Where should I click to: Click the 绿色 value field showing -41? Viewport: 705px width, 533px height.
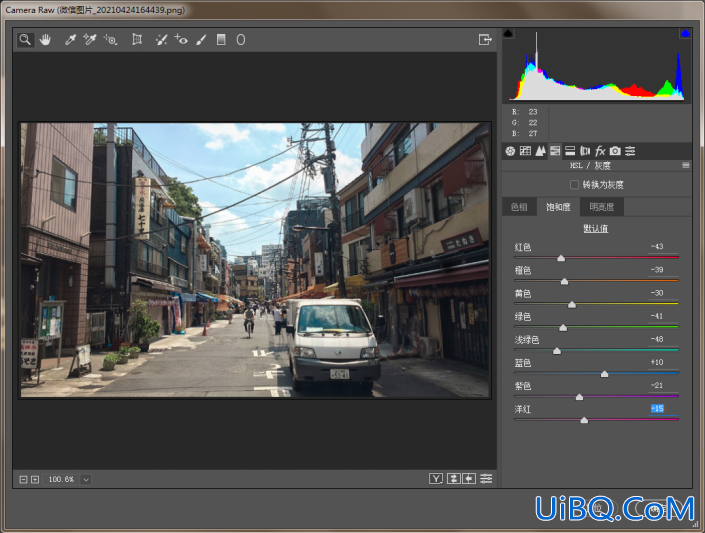click(663, 316)
